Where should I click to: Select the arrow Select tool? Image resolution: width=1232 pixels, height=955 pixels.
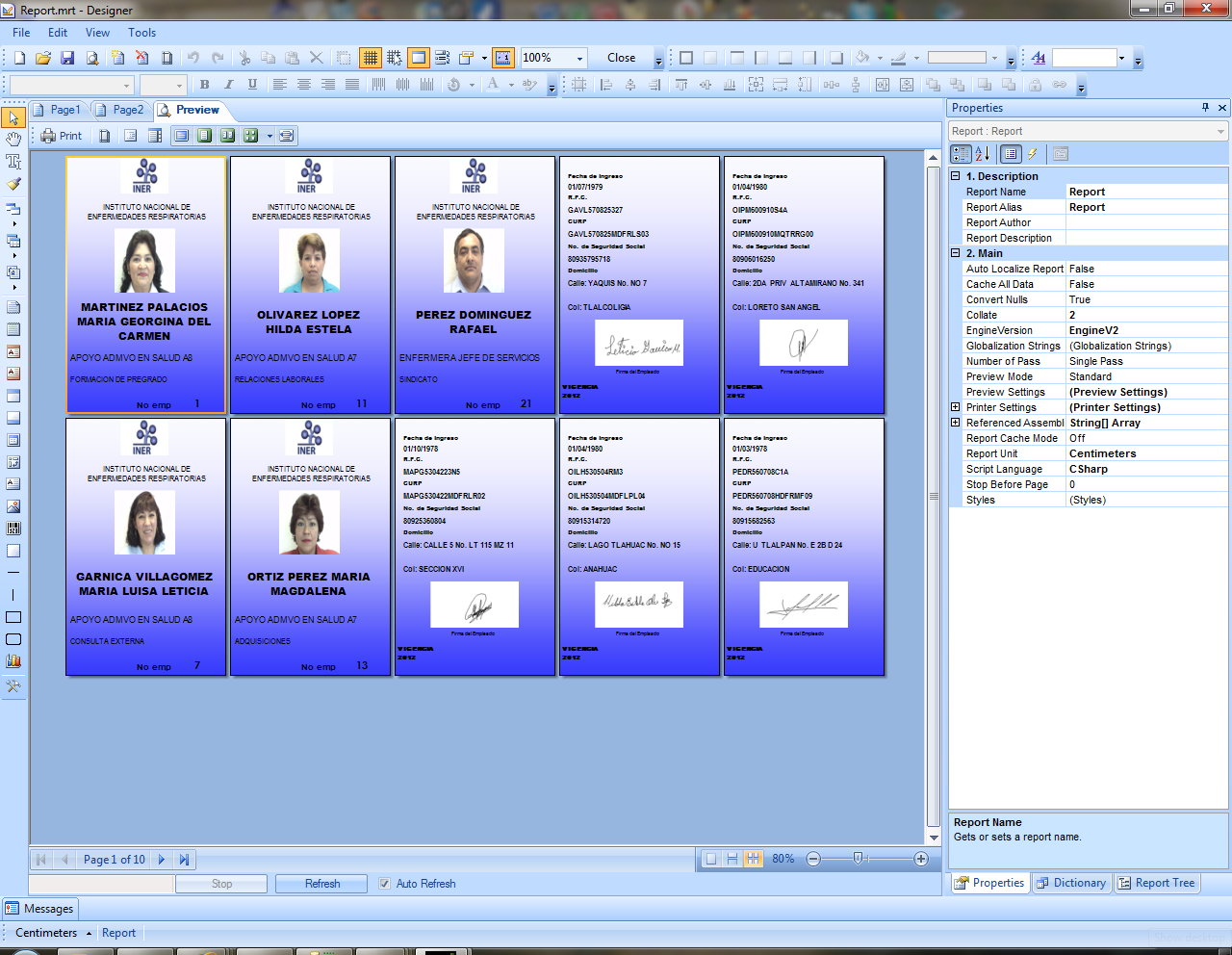(13, 118)
